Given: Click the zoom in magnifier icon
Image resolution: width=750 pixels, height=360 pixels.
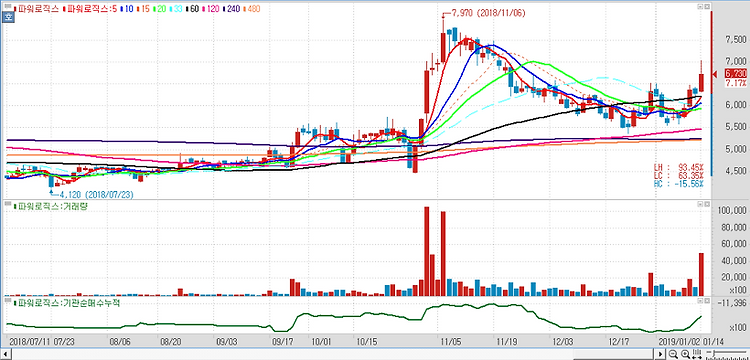Looking at the screenshot, I should [685, 354].
